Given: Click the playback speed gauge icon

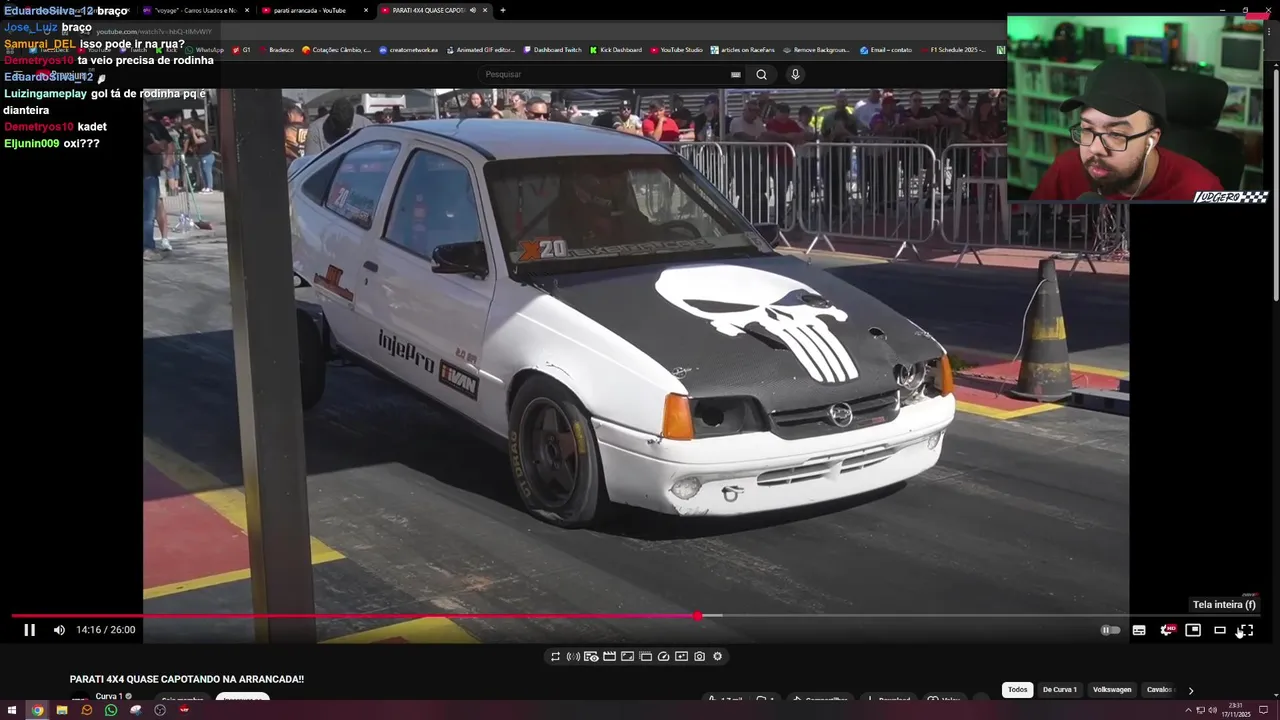Looking at the screenshot, I should point(663,657).
